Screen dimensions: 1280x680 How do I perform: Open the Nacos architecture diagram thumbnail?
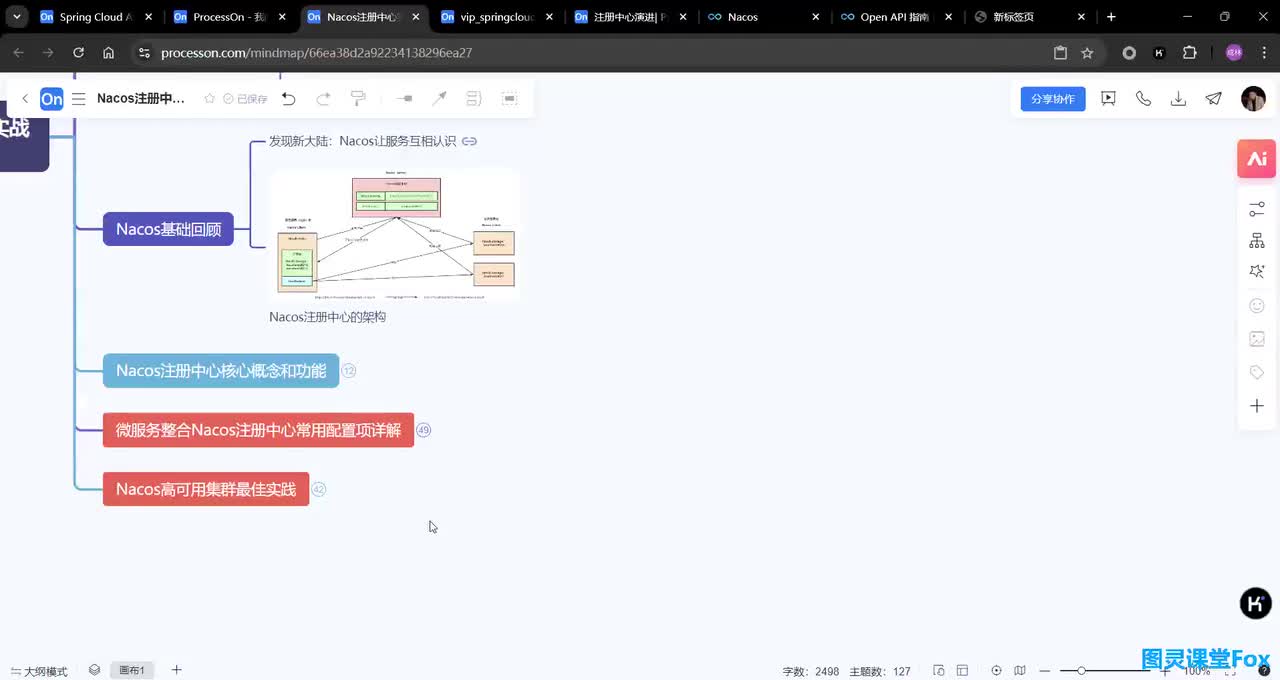[x=394, y=236]
